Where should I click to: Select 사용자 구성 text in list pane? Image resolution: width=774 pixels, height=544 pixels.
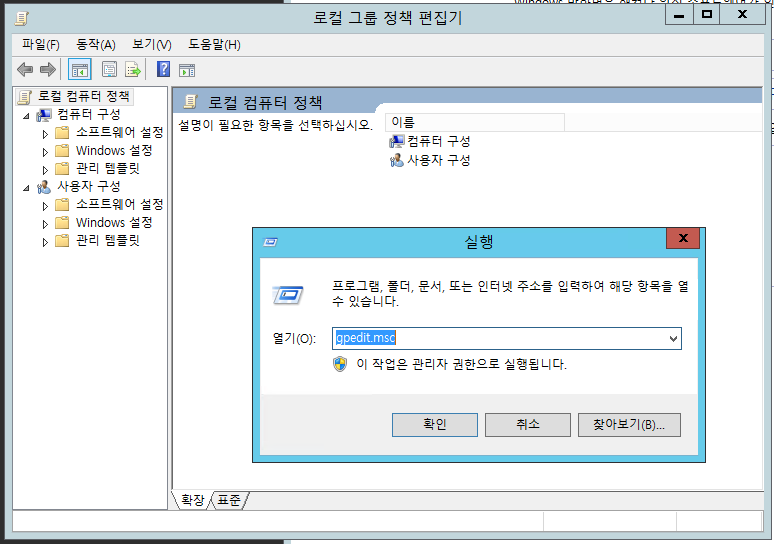(x=439, y=160)
